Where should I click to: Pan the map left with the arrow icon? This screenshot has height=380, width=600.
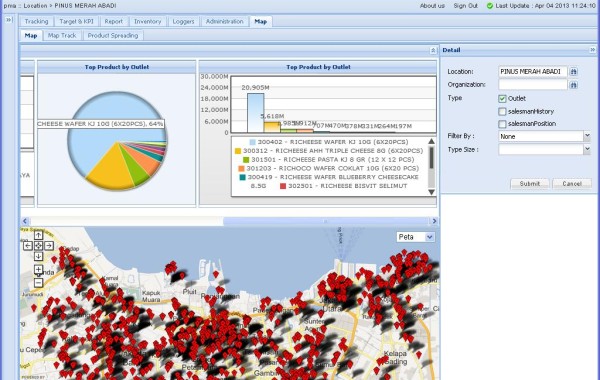(28, 246)
